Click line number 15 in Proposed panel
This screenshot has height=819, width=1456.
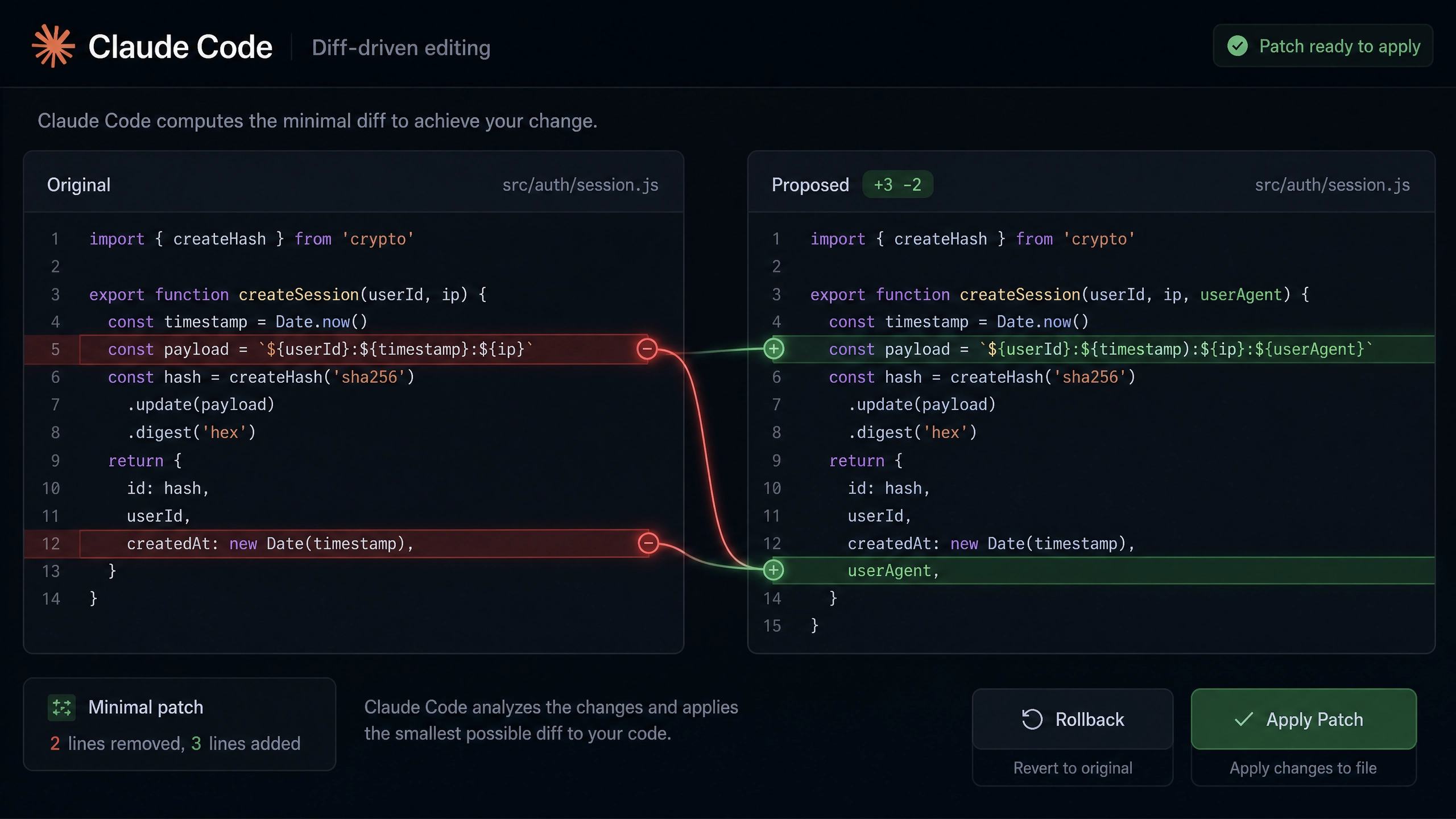[772, 626]
